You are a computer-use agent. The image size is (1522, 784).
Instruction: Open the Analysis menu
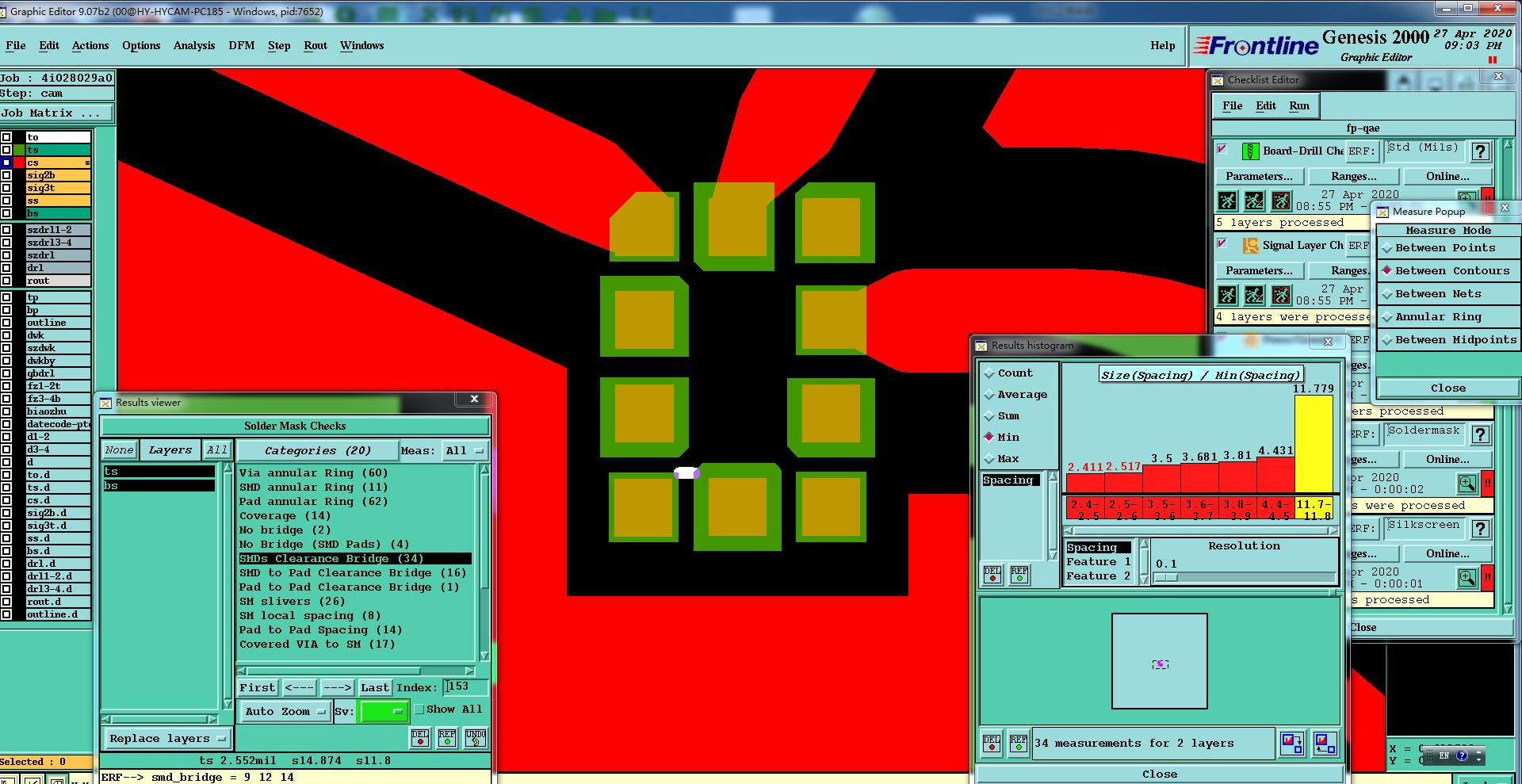[194, 45]
